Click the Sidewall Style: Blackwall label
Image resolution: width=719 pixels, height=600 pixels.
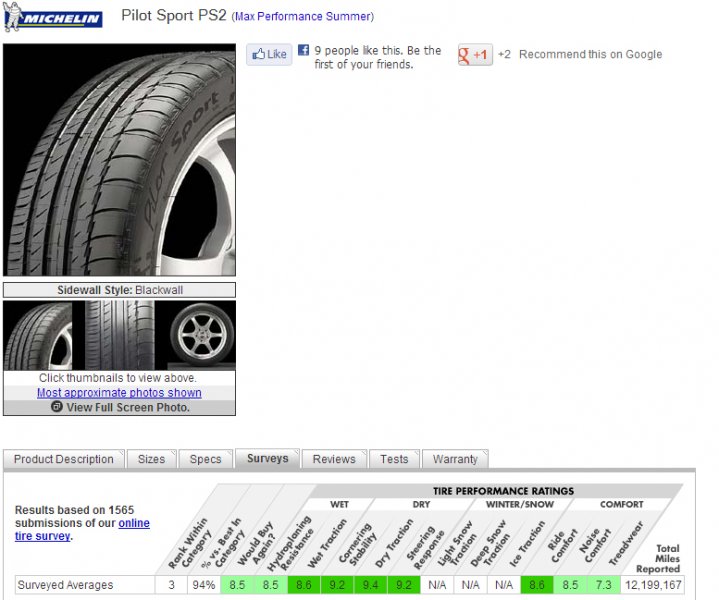click(120, 290)
